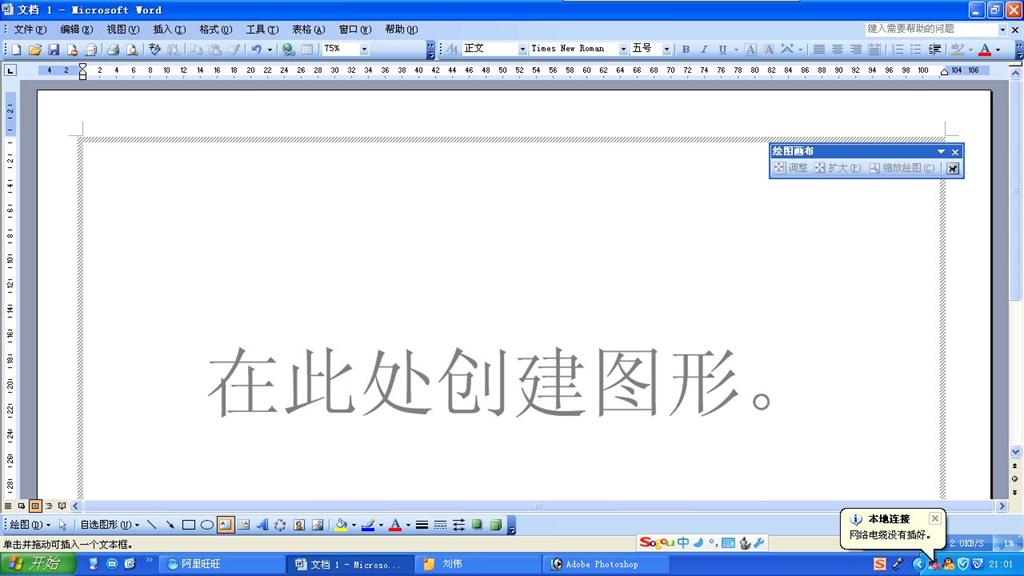Expand the 75% zoom dropdown
1024x576 pixels.
coord(364,49)
